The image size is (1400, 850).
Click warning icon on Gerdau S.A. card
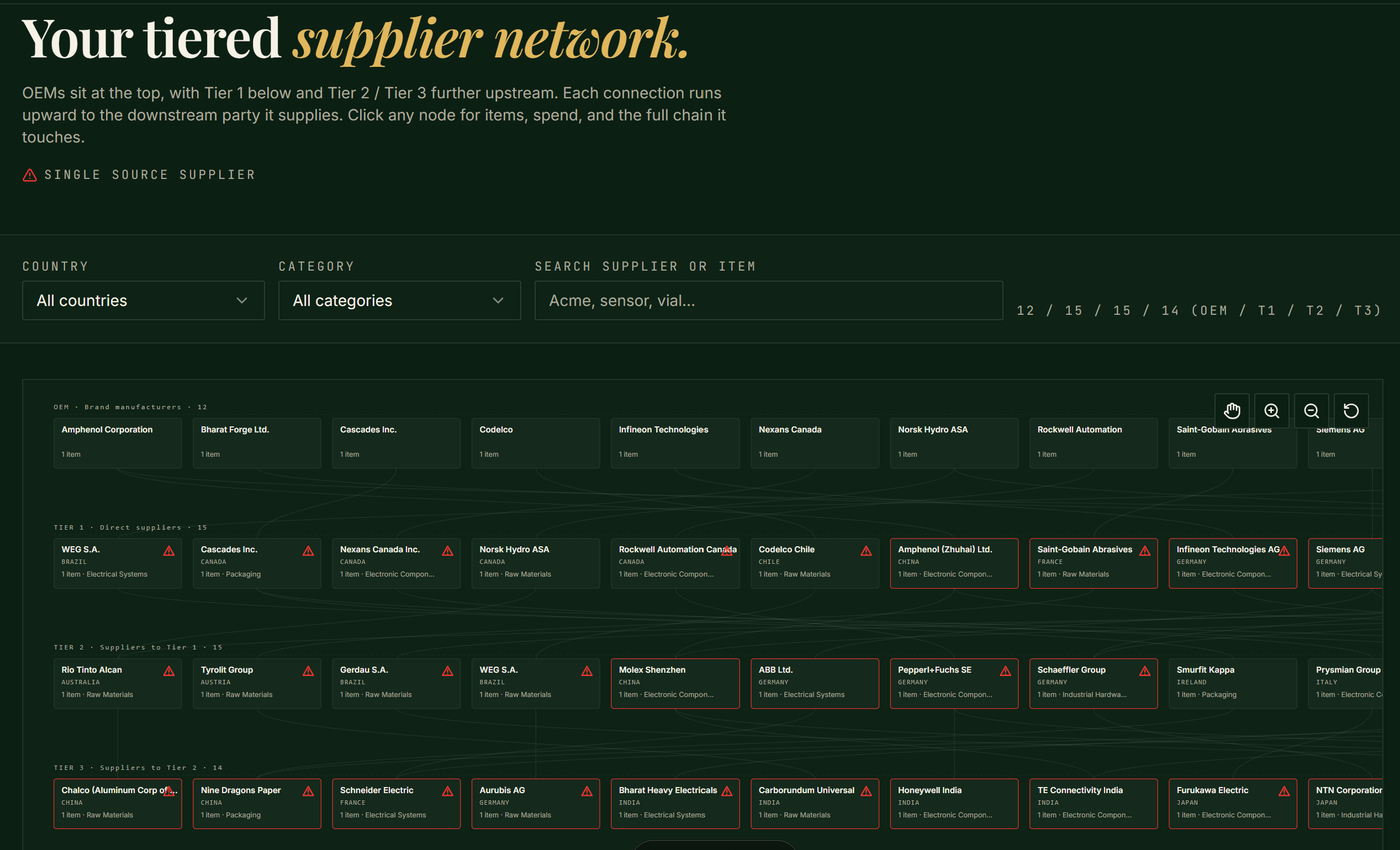pos(448,671)
